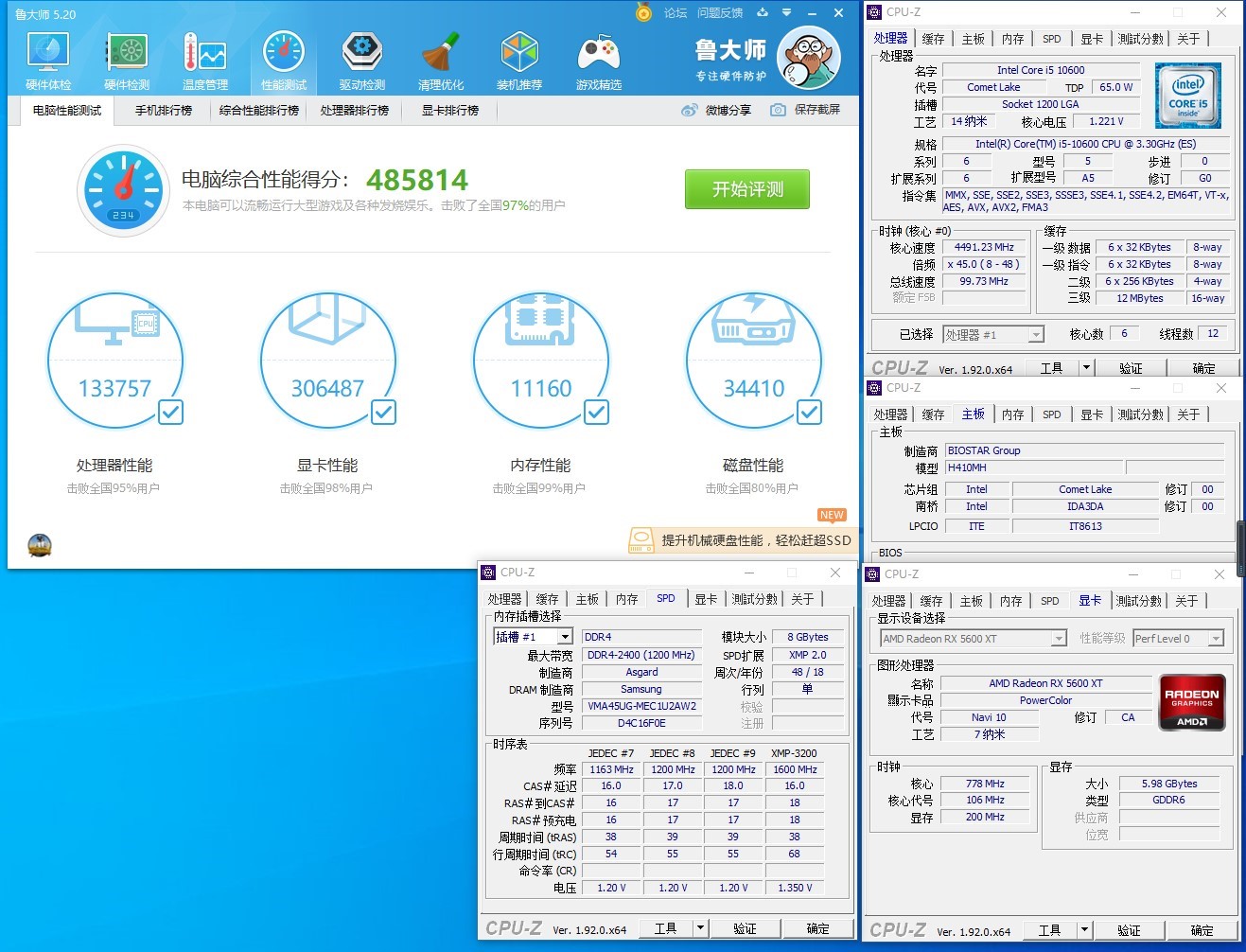Open the 清理优化 cleanup broom icon
This screenshot has width=1246, height=952.
tap(441, 52)
